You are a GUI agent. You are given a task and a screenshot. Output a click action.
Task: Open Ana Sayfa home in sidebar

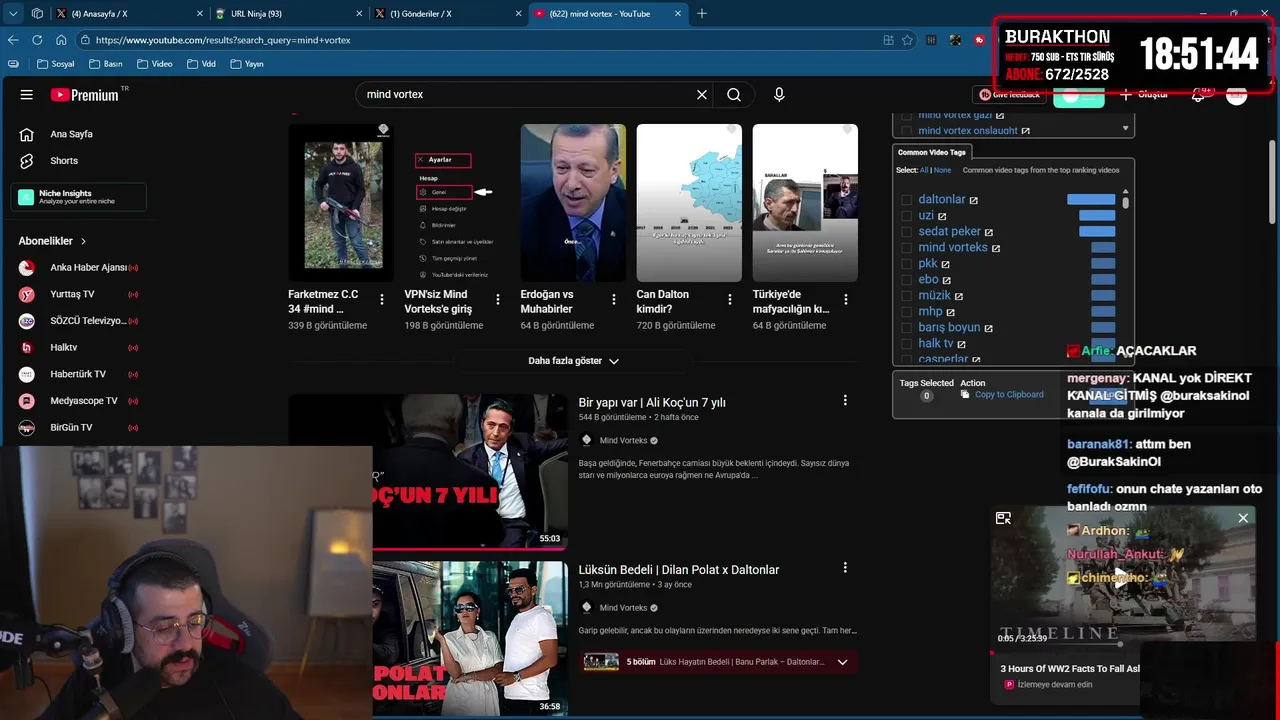click(71, 134)
